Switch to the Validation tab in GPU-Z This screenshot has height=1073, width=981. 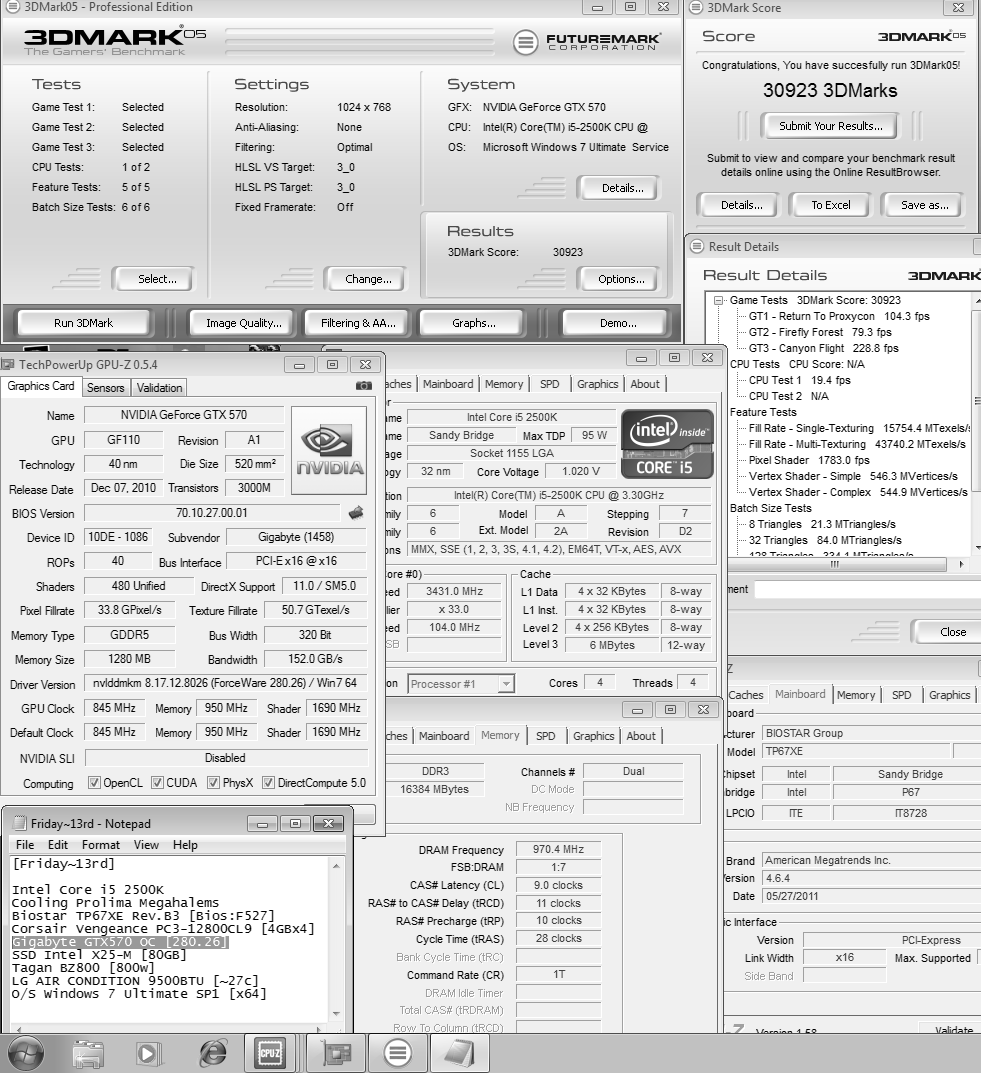[x=159, y=388]
